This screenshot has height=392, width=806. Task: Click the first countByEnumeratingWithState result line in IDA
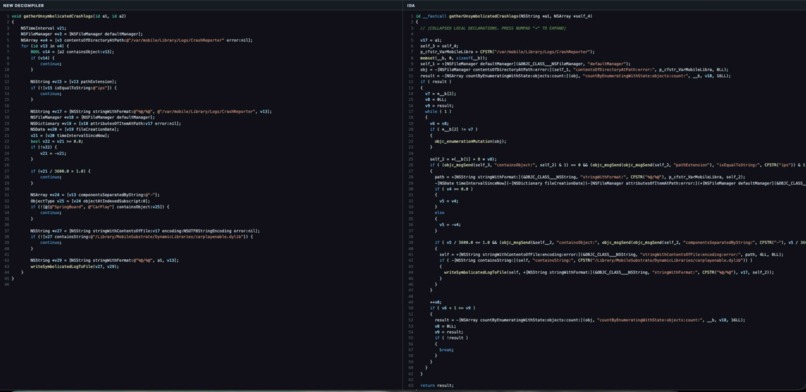[575, 76]
